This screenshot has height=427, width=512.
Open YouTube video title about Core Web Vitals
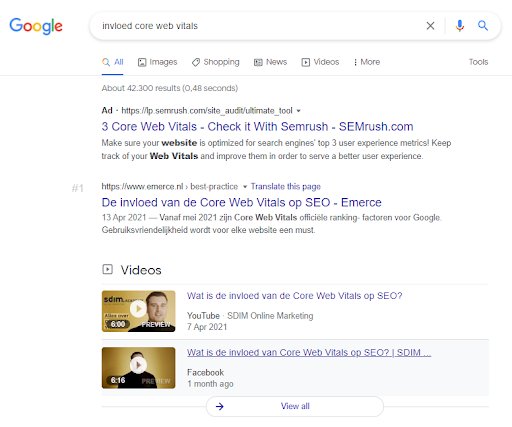(x=295, y=296)
